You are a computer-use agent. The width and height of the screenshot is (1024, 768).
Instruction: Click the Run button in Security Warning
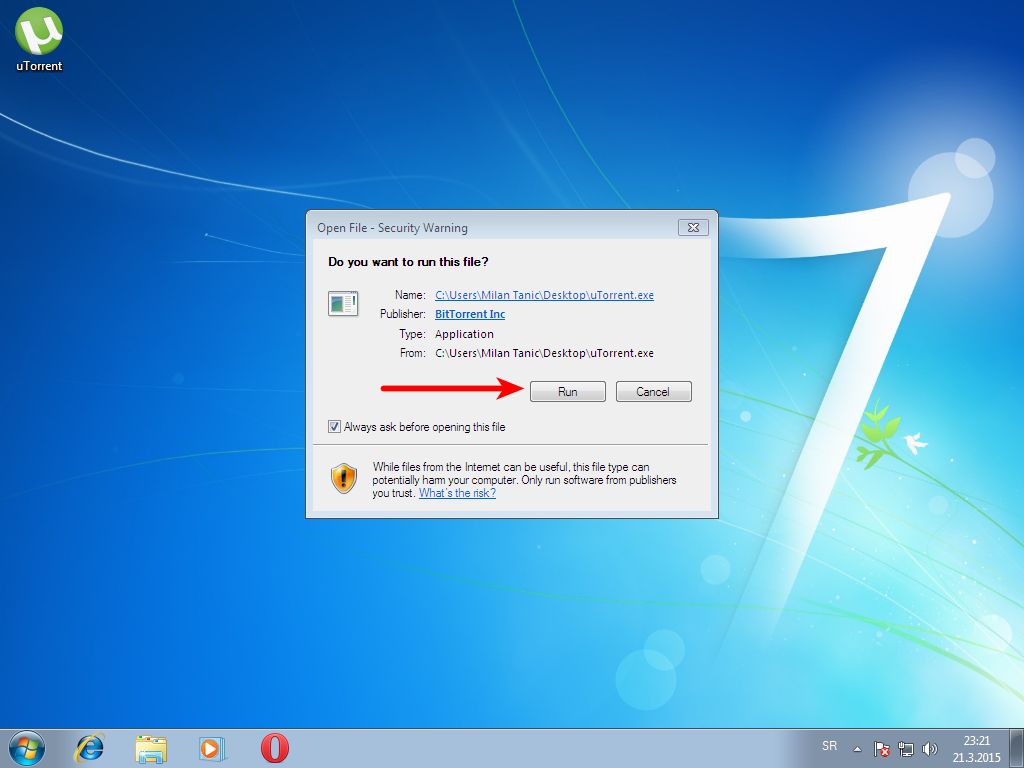click(568, 392)
